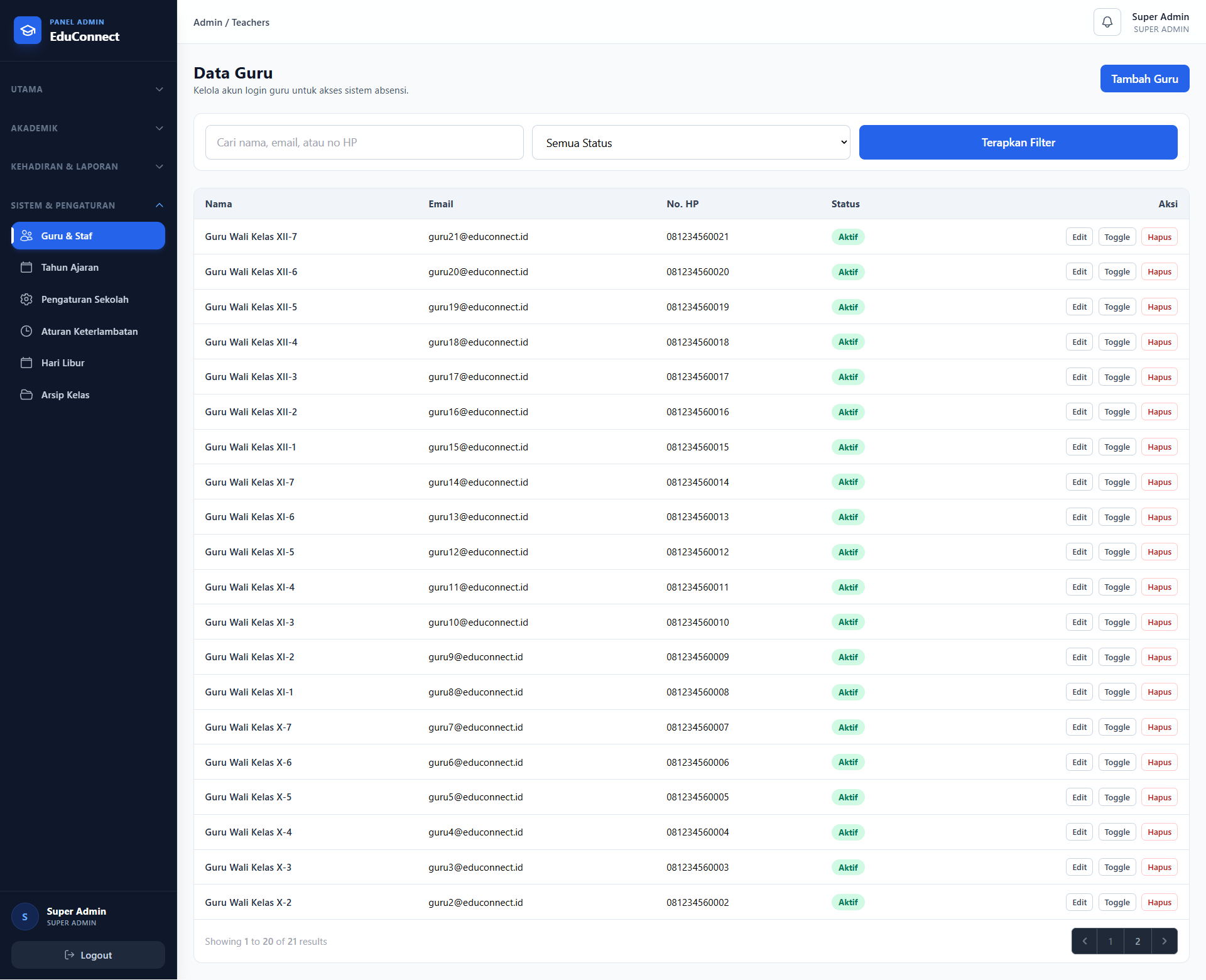
Task: Edit Guru Wali Kelas X-3
Action: click(1079, 867)
